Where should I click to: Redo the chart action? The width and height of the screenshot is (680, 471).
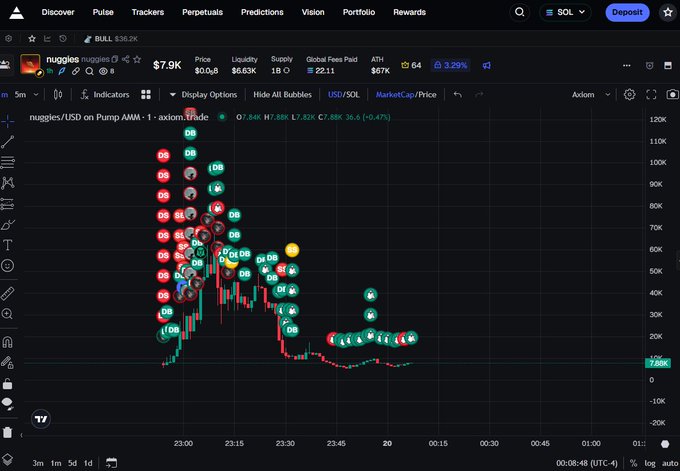pyautogui.click(x=479, y=95)
